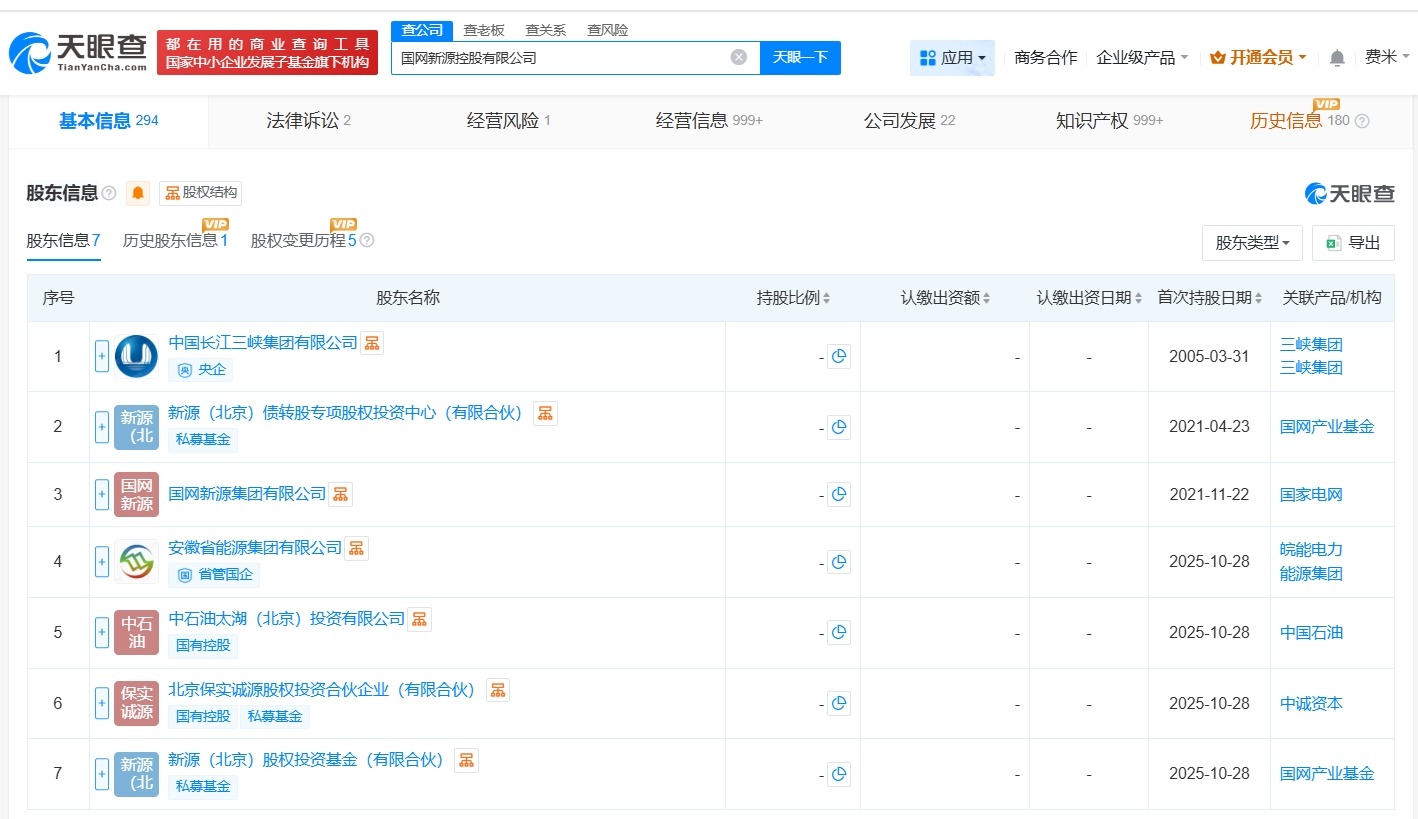The width and height of the screenshot is (1418, 819).
Task: Open the 股权结构 equity structure view
Action: click(x=201, y=192)
